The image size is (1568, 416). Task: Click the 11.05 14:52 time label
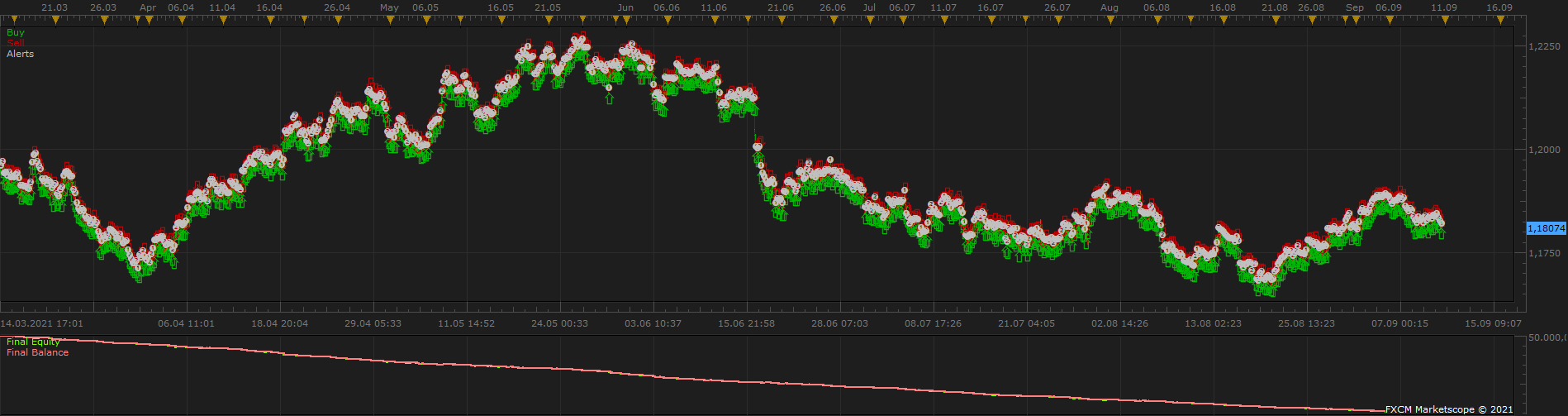pos(466,323)
